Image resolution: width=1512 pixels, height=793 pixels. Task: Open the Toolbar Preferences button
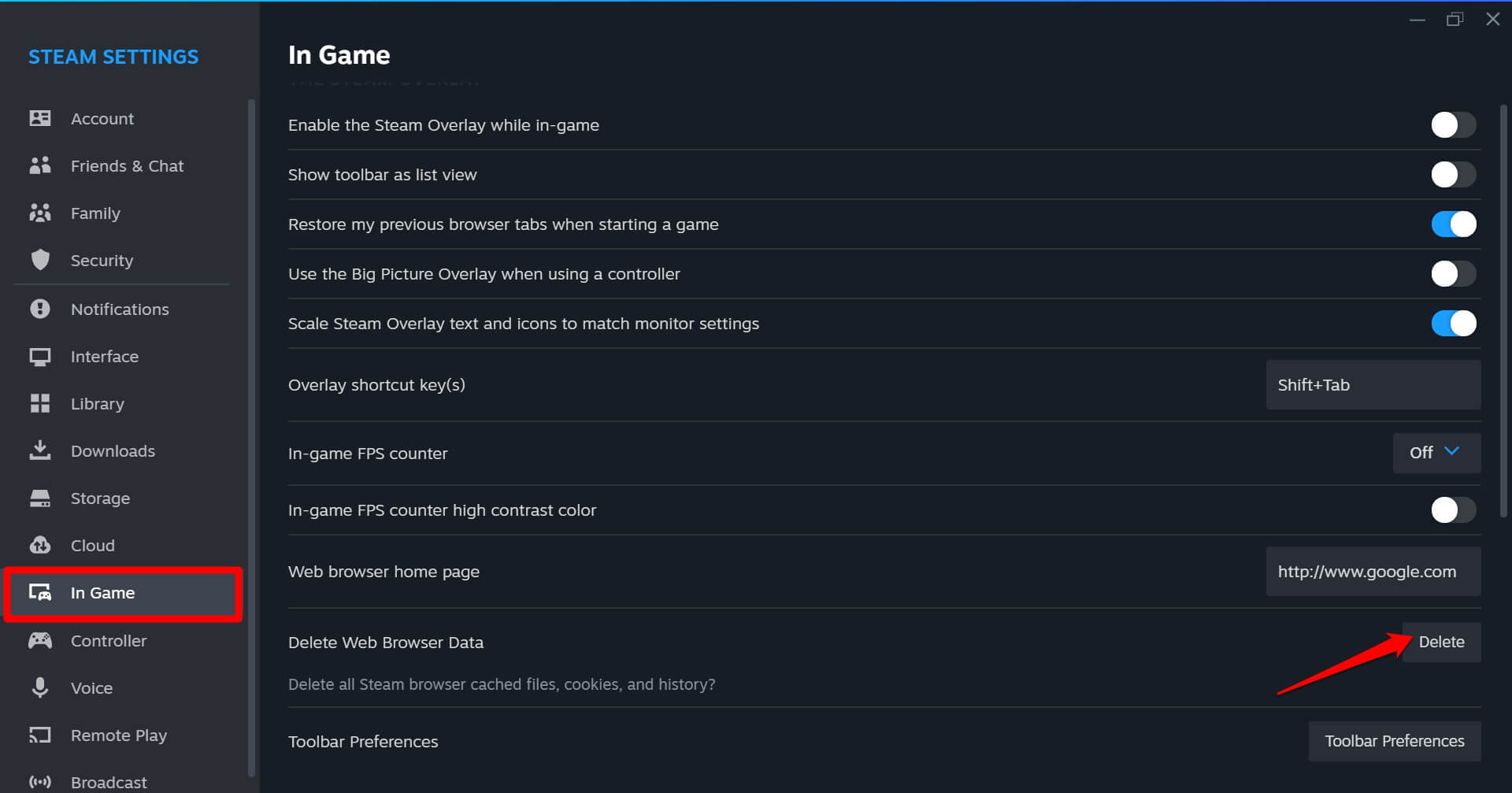[1394, 741]
